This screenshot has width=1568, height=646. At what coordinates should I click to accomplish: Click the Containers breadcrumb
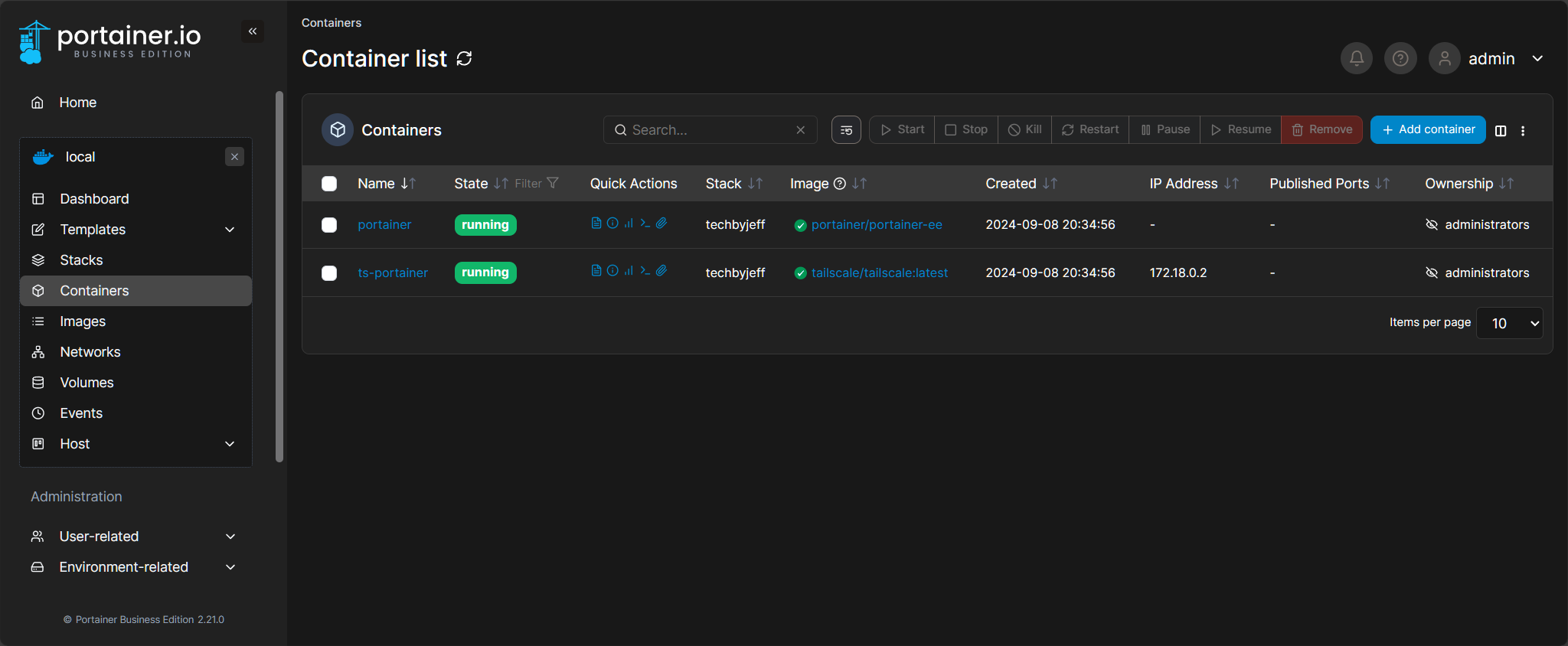332,23
